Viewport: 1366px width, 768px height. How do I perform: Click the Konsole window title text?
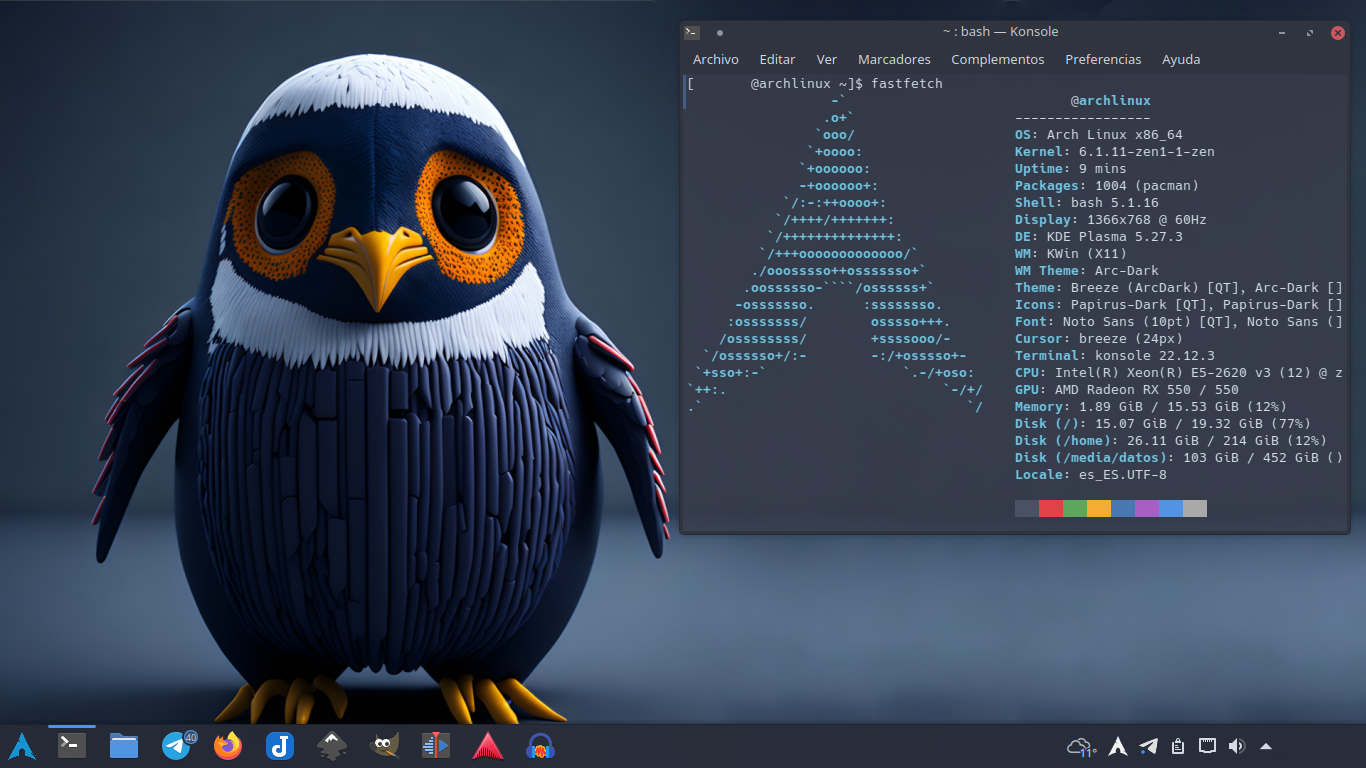(x=1000, y=32)
